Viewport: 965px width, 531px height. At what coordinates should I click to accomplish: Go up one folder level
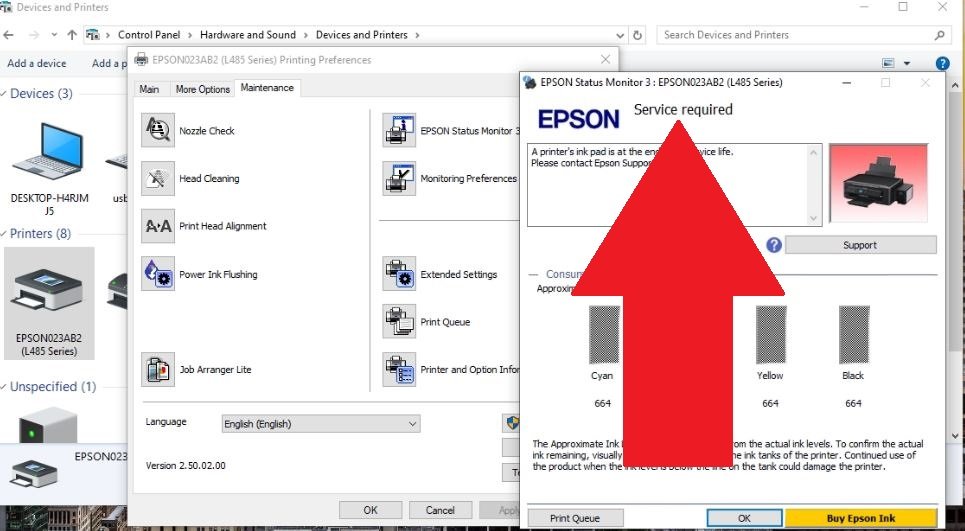point(72,35)
